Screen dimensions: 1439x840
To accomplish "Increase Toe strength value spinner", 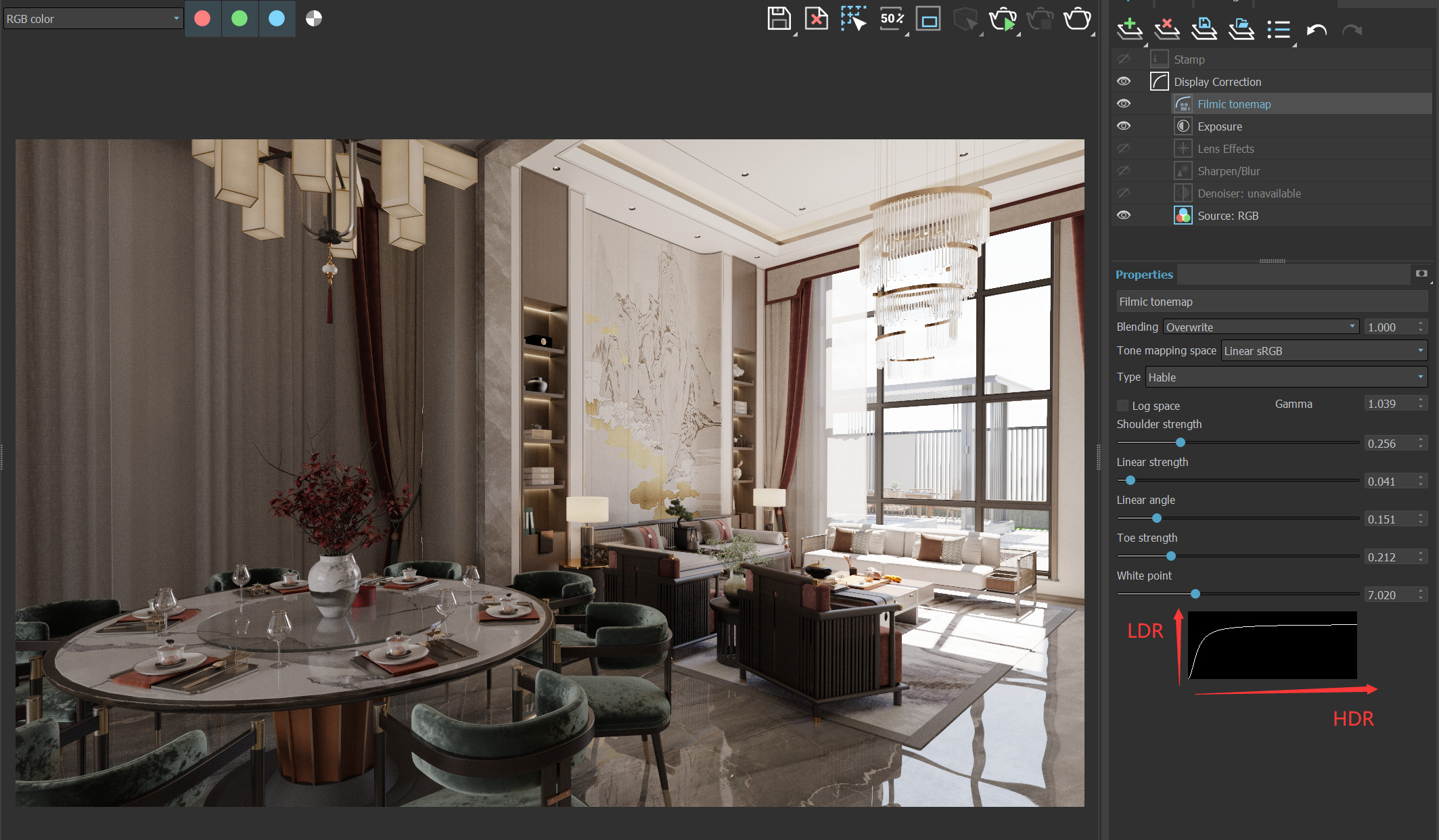I will pos(1421,553).
